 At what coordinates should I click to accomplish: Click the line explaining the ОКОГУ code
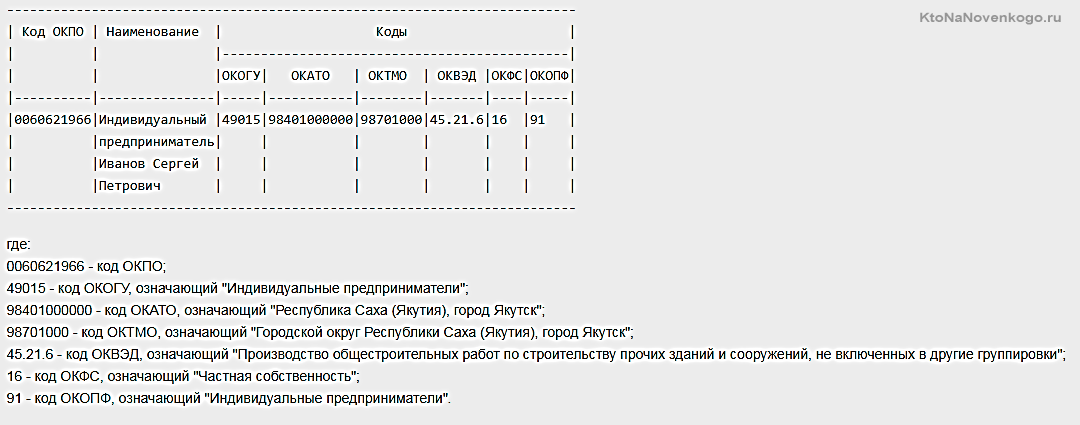[238, 287]
